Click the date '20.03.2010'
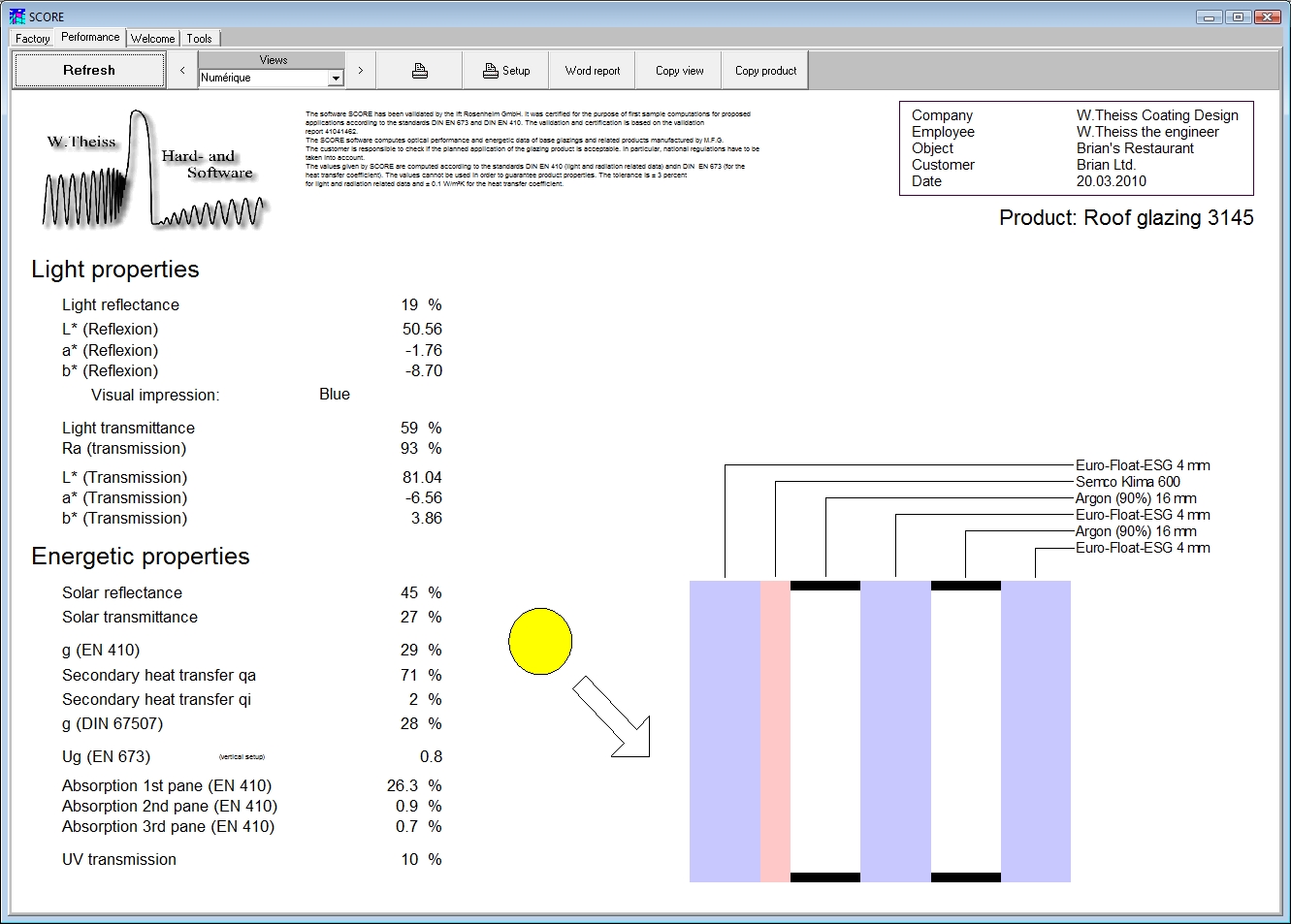Viewport: 1291px width, 924px height. (x=1112, y=181)
